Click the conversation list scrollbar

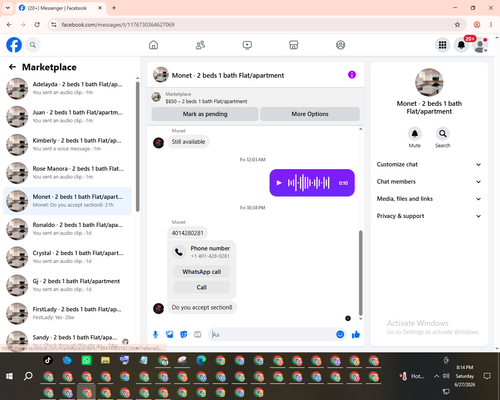tap(137, 147)
